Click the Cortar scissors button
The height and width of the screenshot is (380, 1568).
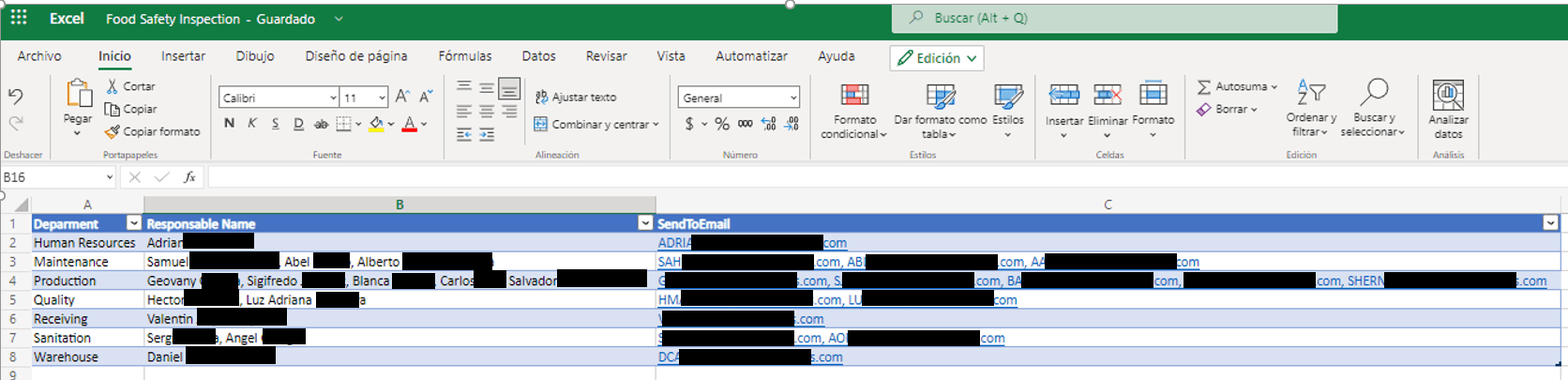click(130, 85)
